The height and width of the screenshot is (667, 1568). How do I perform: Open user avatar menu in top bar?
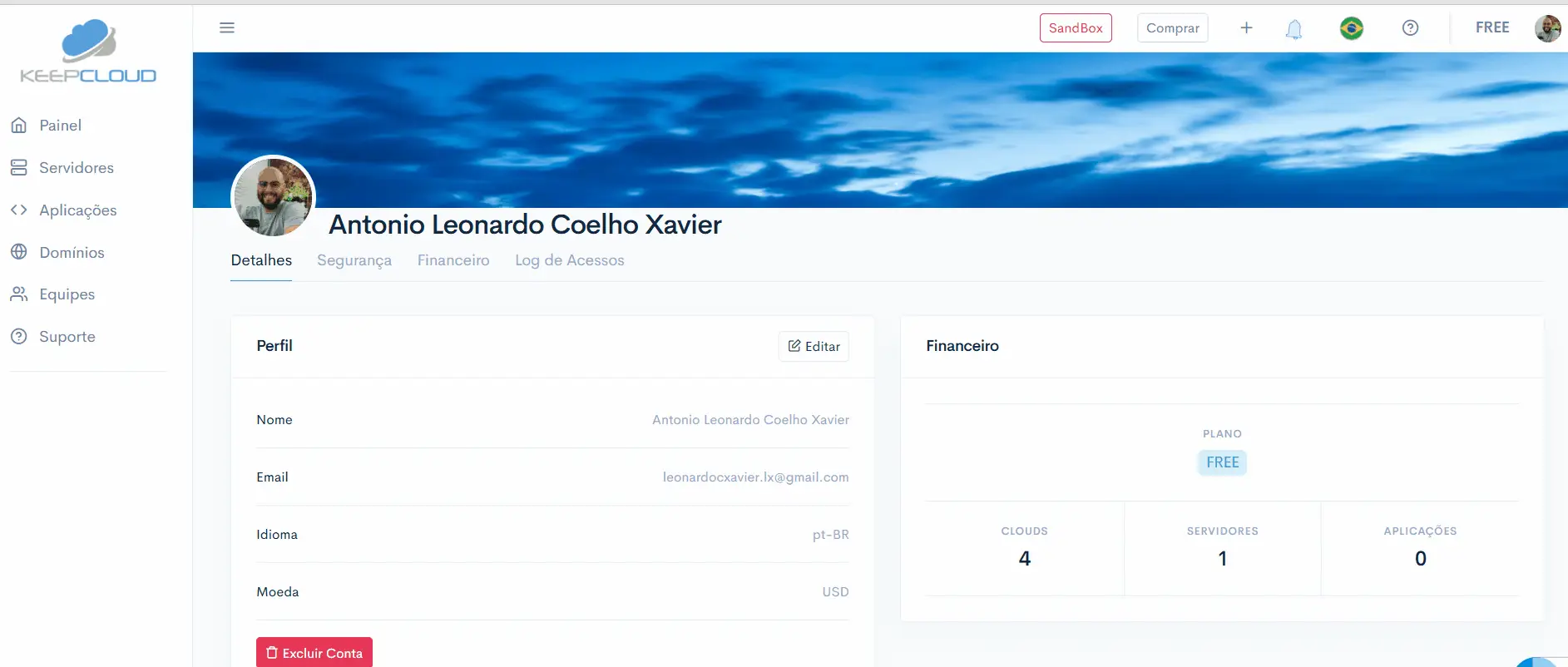point(1548,28)
